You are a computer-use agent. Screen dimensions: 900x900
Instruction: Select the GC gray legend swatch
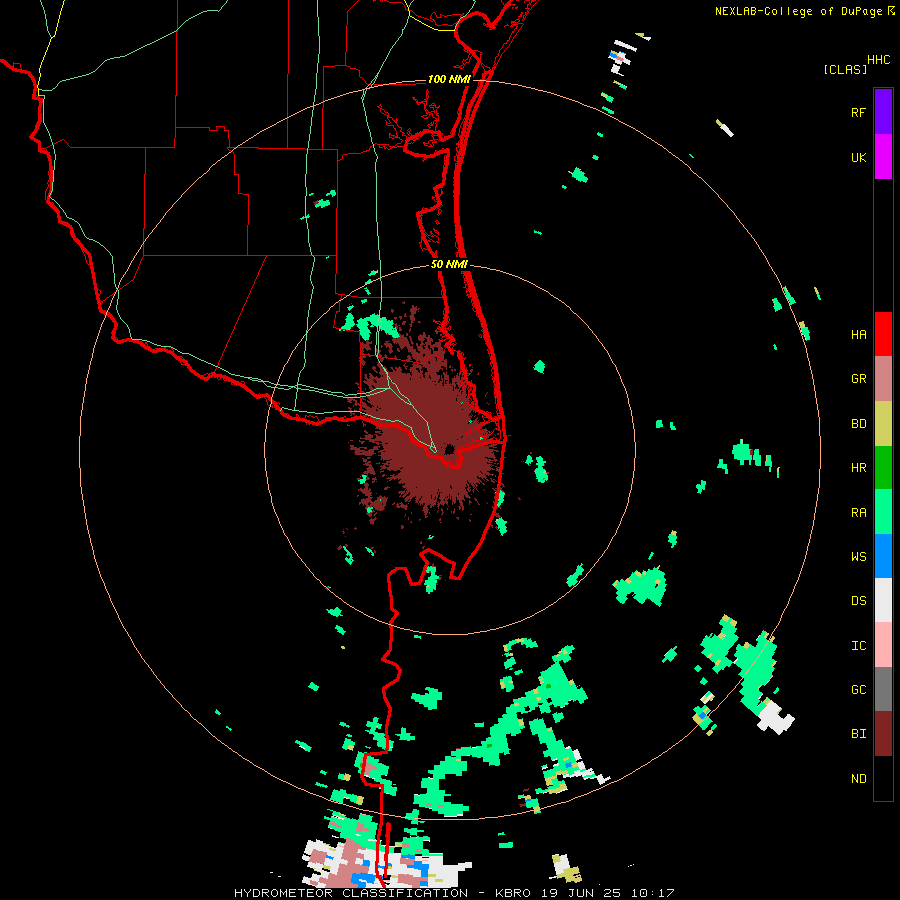883,689
